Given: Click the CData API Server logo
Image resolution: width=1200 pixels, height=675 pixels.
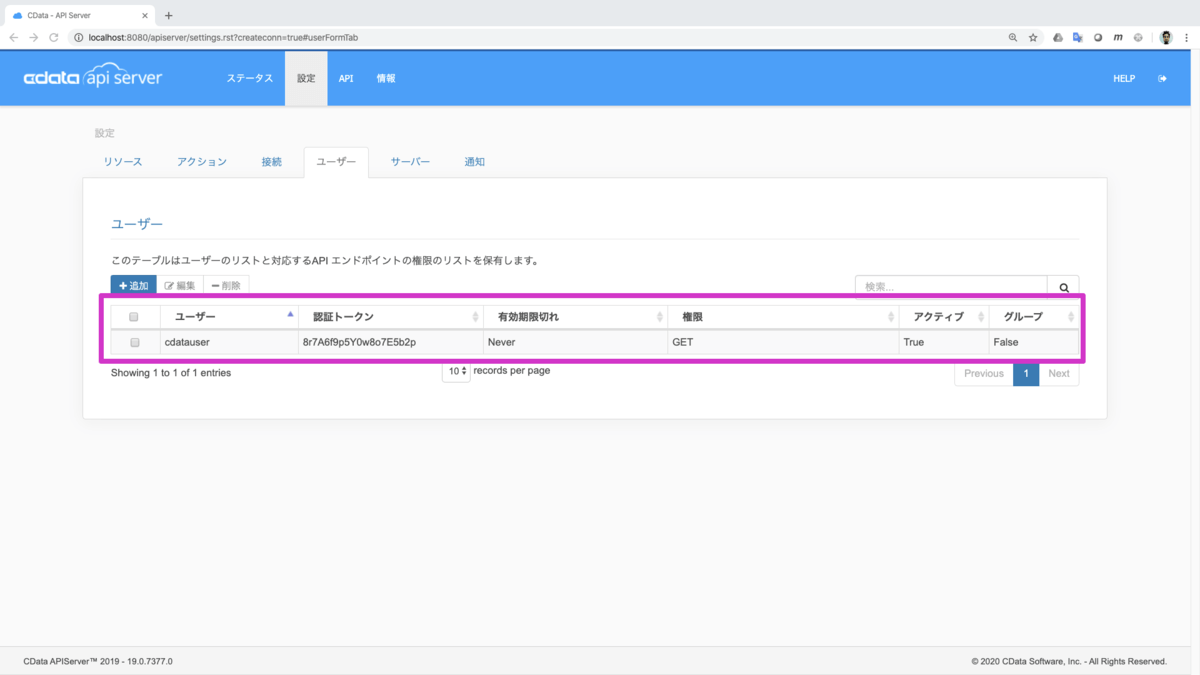Looking at the screenshot, I should click(92, 78).
